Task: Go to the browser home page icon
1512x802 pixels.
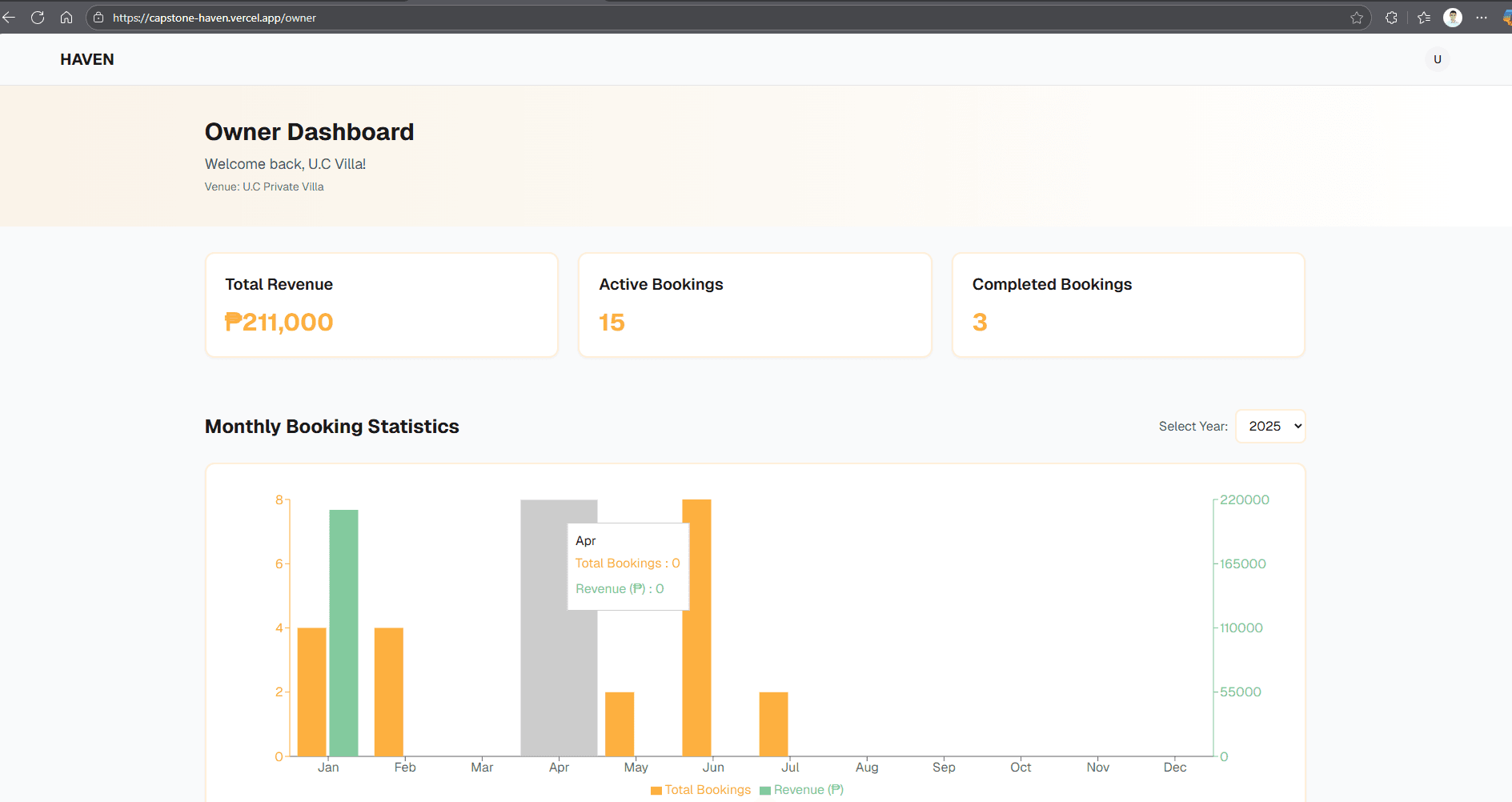Action: pos(66,18)
